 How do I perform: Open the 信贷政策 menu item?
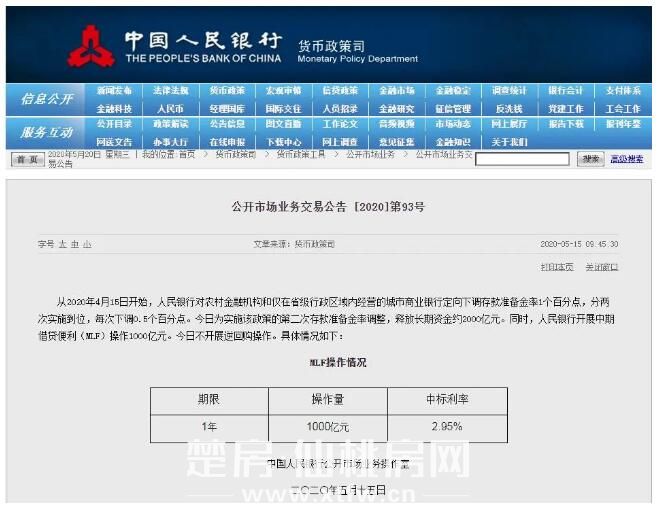340,91
